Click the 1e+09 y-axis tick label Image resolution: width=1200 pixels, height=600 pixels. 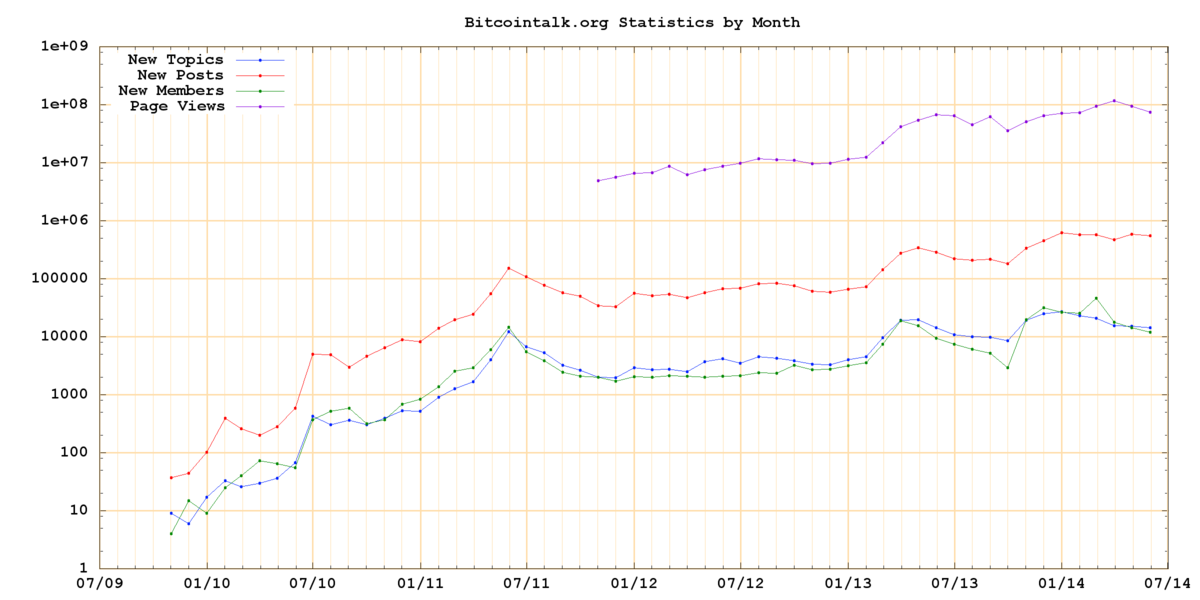pyautogui.click(x=67, y=46)
